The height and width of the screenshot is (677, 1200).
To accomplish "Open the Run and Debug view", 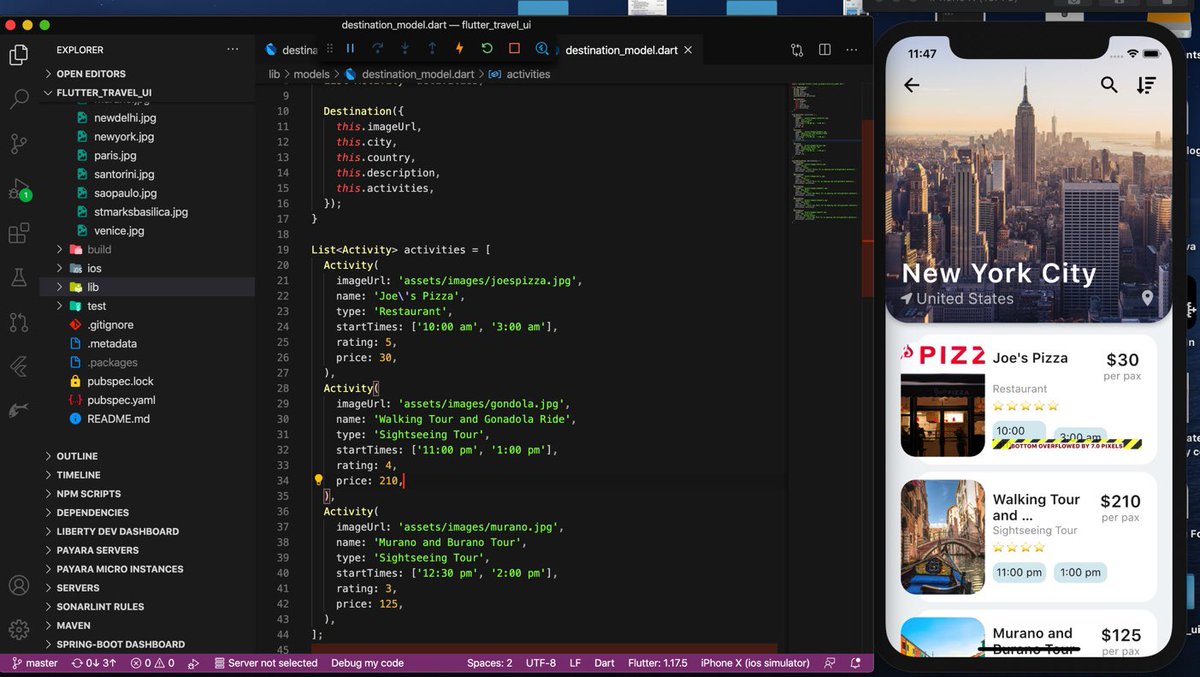I will pos(19,188).
